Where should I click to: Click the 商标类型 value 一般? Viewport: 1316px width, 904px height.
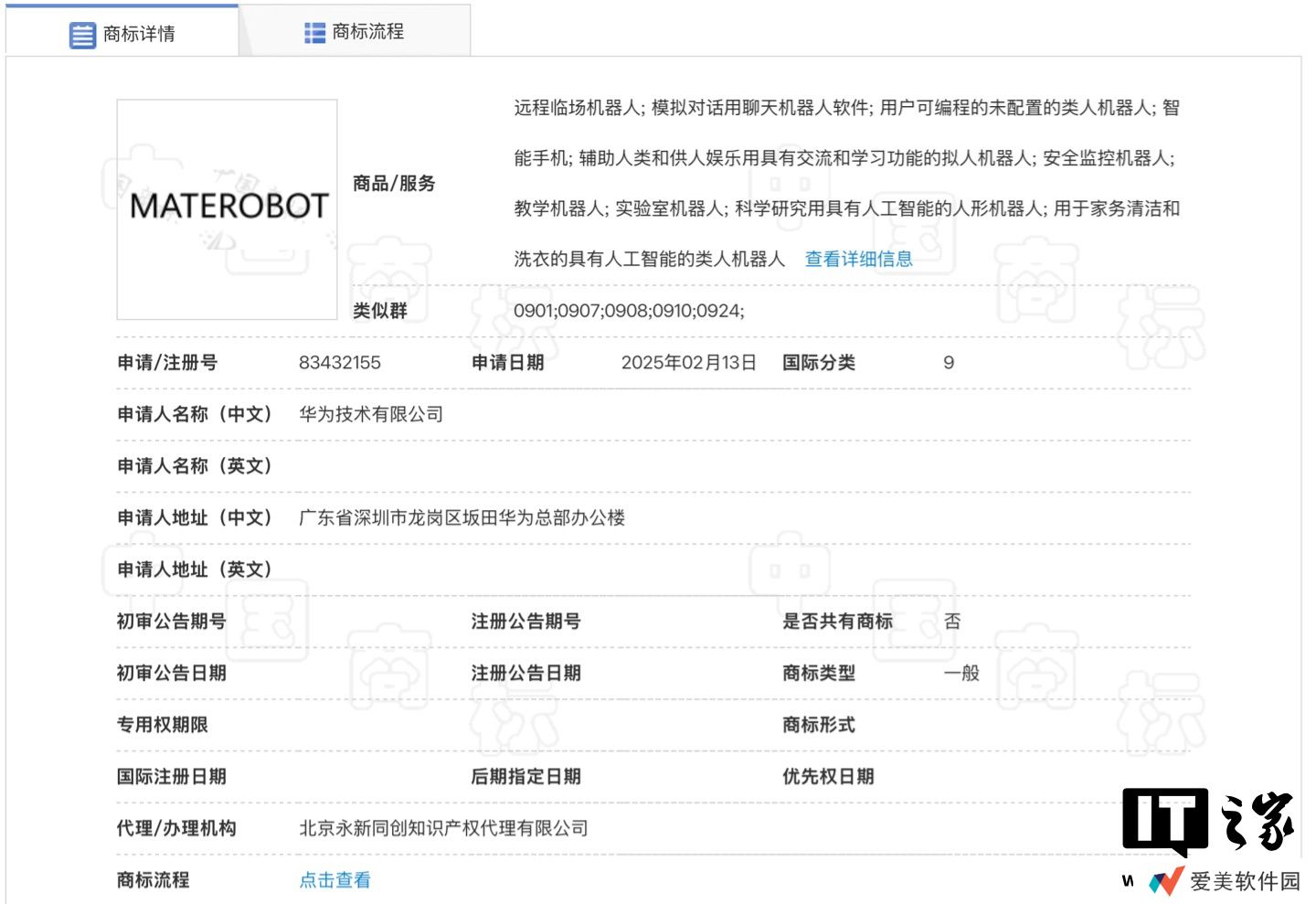[960, 673]
